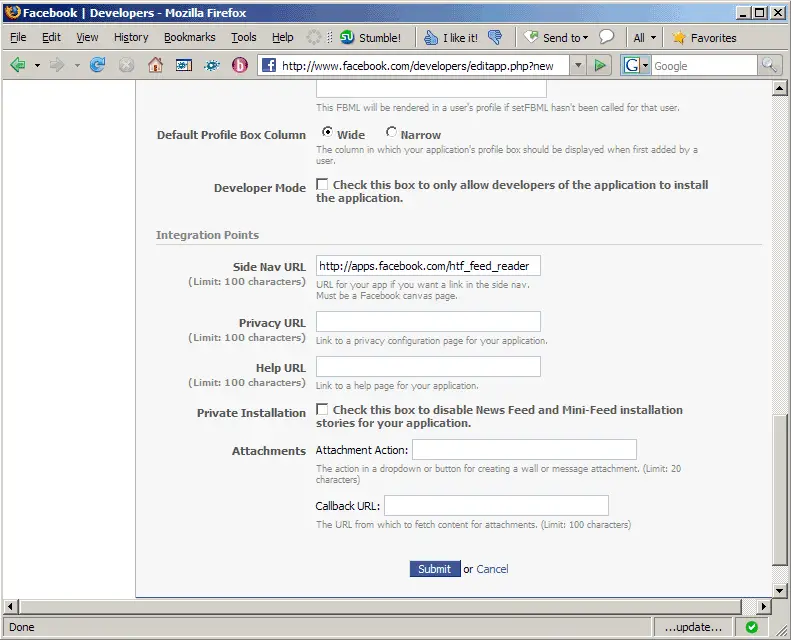Click the Back navigation arrow
The image size is (791, 640).
click(x=18, y=65)
